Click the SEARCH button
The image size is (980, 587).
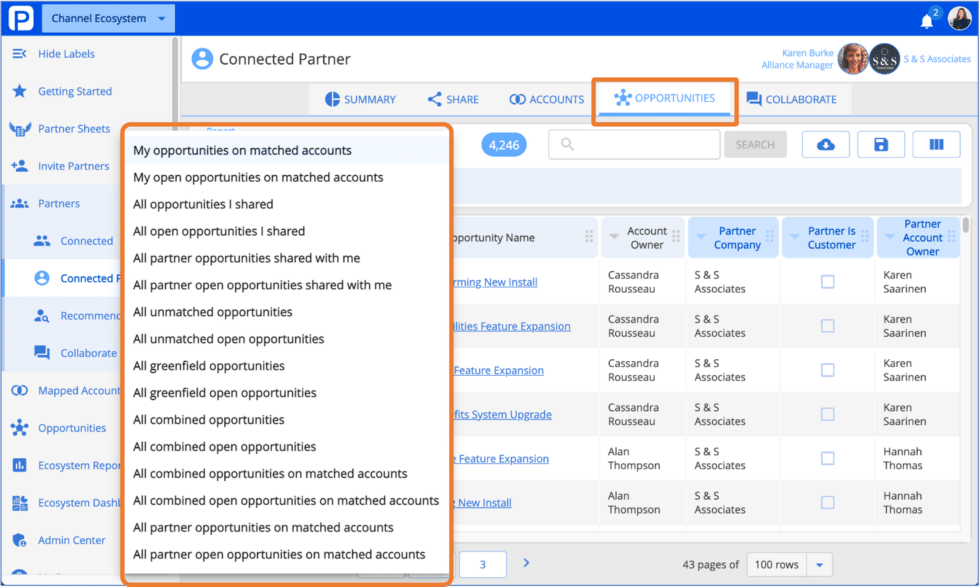point(755,144)
